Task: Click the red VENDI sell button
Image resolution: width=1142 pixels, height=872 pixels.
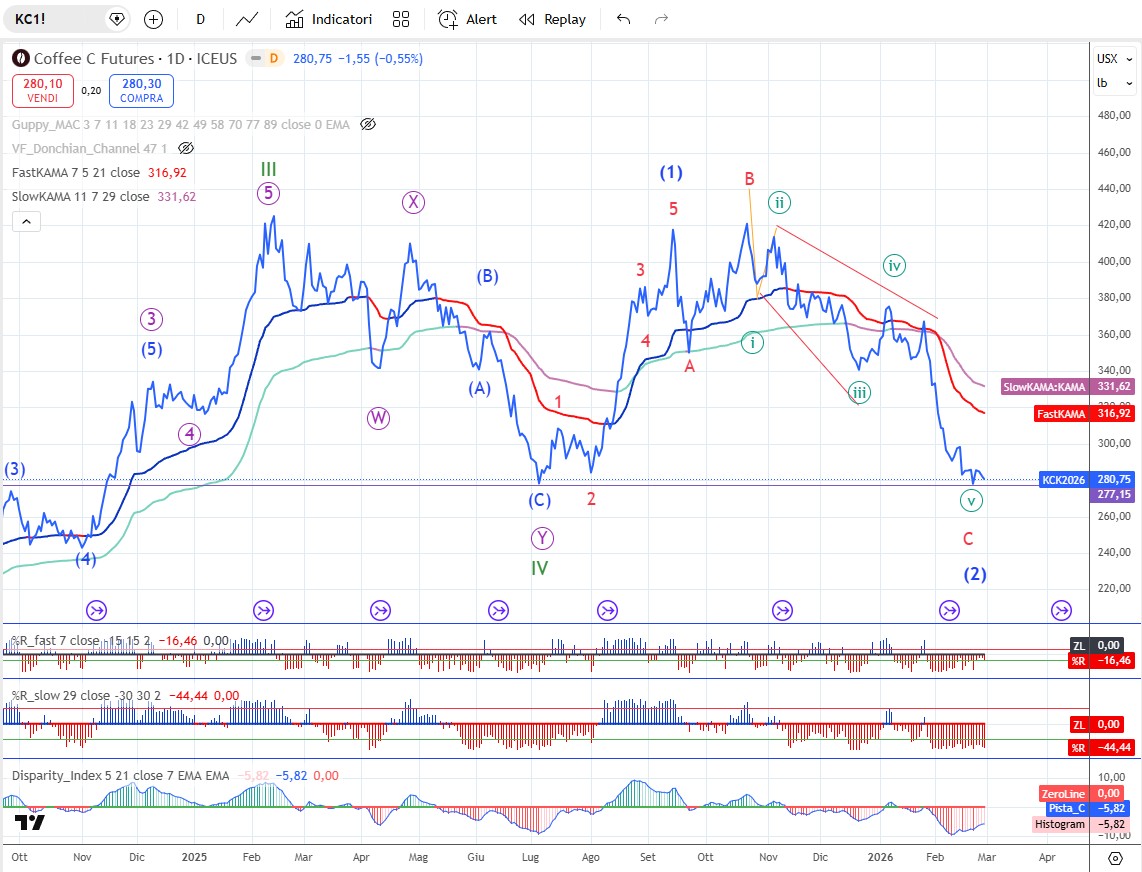Action: (42, 91)
